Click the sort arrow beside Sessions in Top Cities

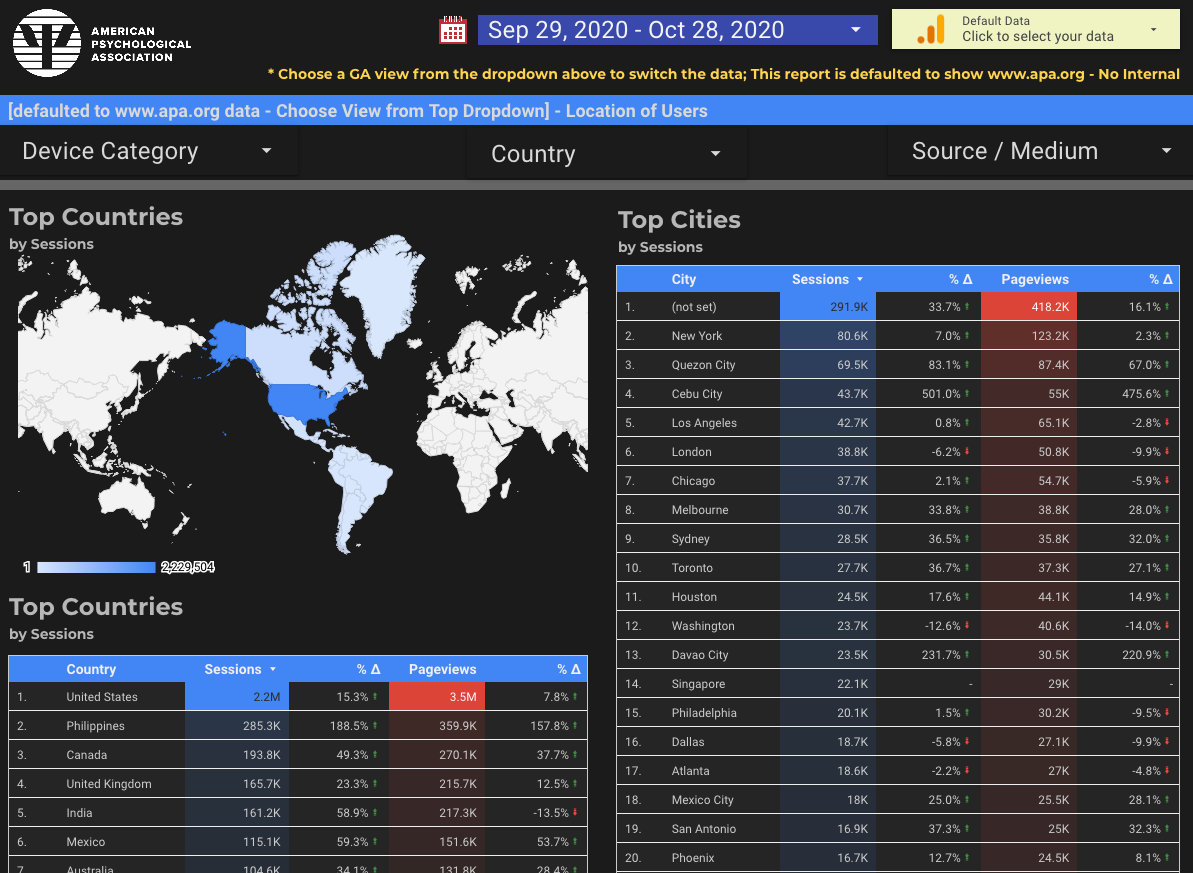click(860, 280)
